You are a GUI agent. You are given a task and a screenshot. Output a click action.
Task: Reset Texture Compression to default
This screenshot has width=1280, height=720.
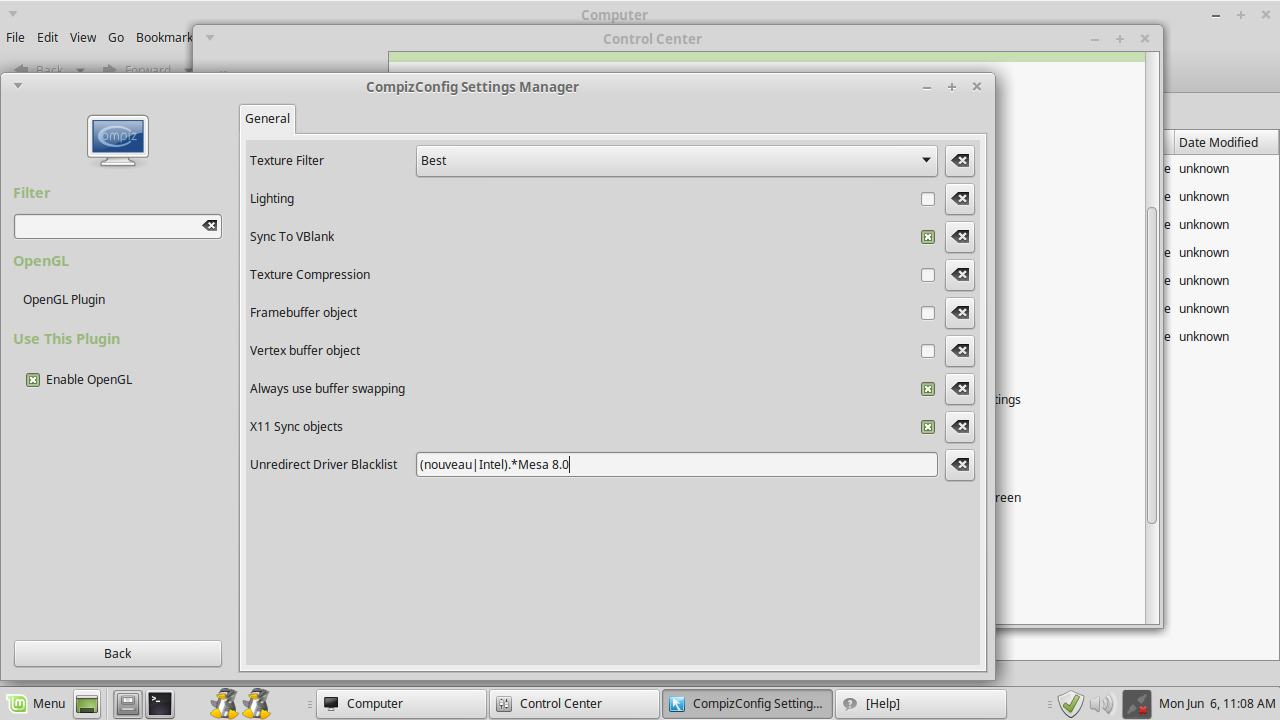point(960,275)
